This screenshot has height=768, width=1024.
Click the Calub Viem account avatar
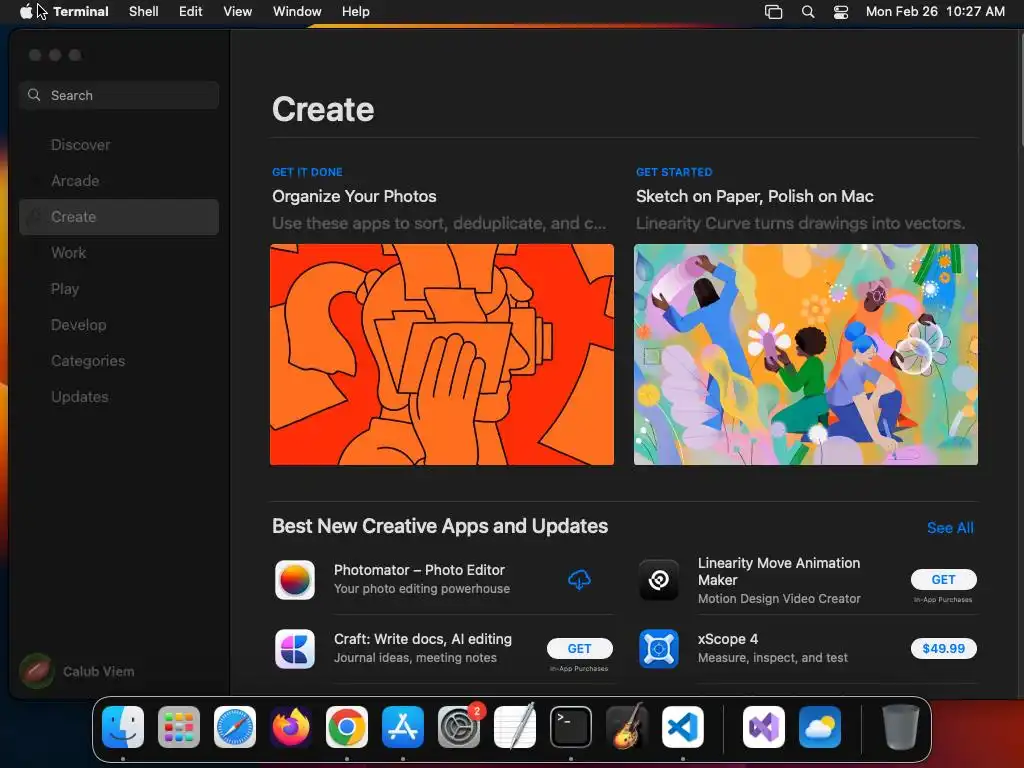point(37,671)
